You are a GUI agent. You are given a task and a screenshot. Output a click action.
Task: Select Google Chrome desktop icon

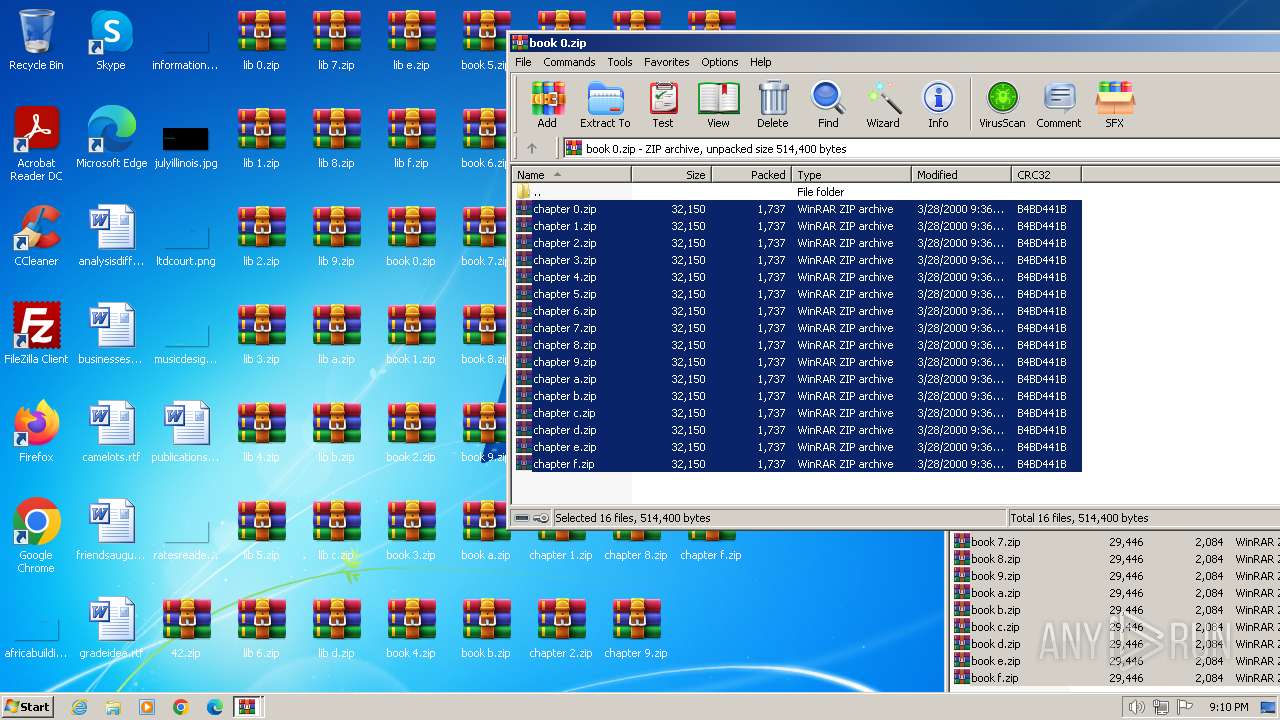[36, 536]
